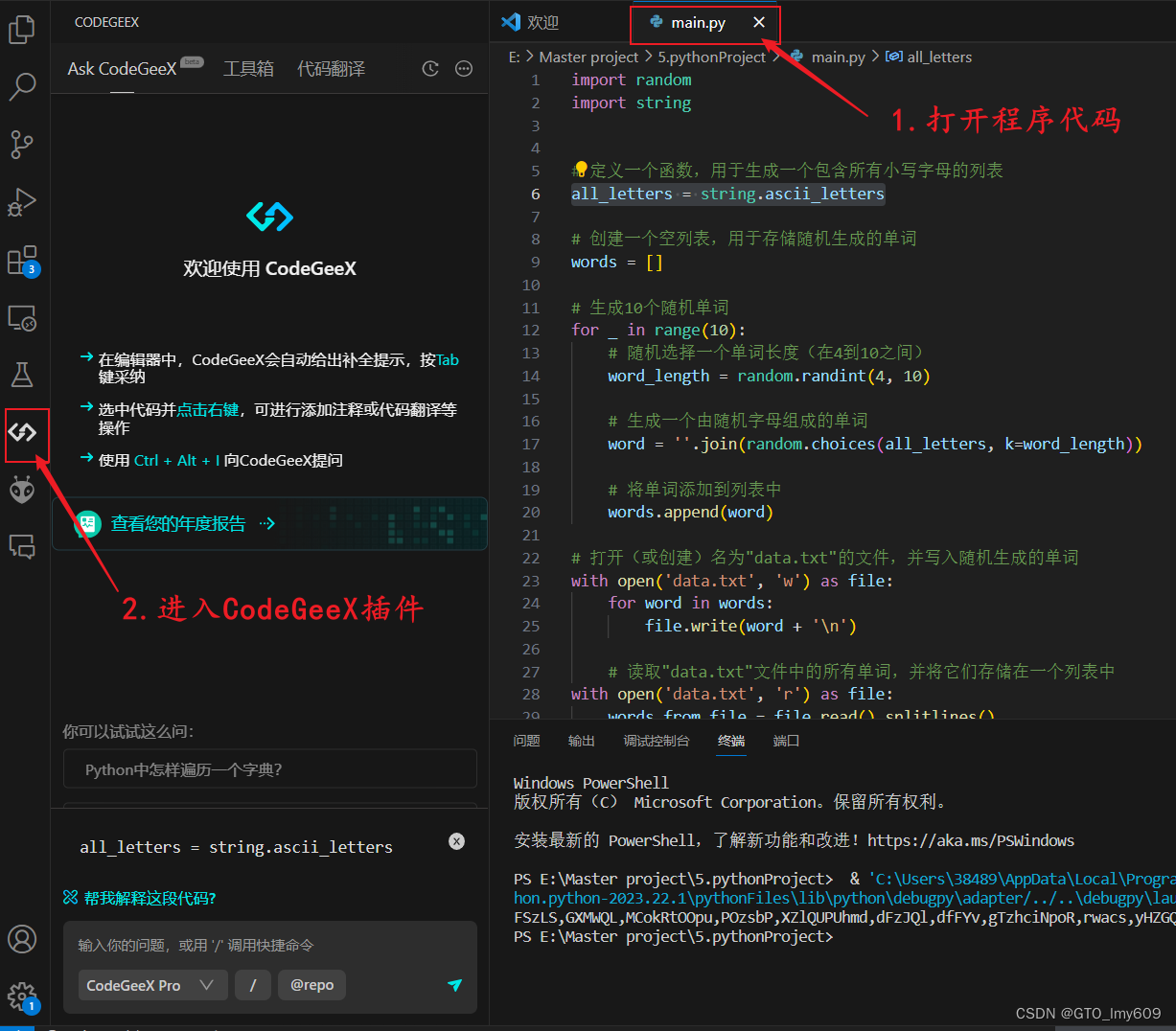Viewport: 1176px width, 1031px height.
Task: Click breadcrumb drive 'E:'
Action: (515, 57)
